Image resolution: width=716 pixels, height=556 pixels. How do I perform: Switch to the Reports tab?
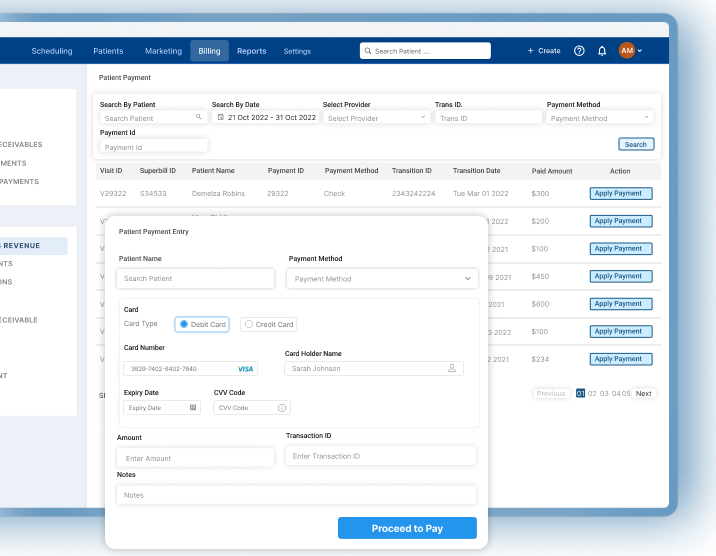pyautogui.click(x=252, y=51)
